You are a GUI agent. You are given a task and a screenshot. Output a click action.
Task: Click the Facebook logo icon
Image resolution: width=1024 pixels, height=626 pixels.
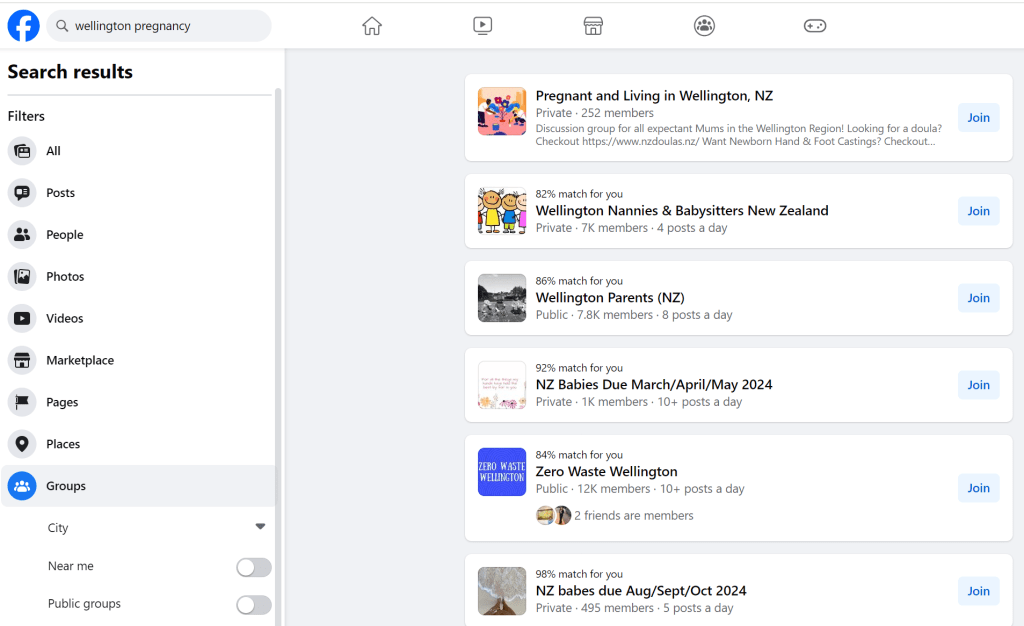[23, 26]
